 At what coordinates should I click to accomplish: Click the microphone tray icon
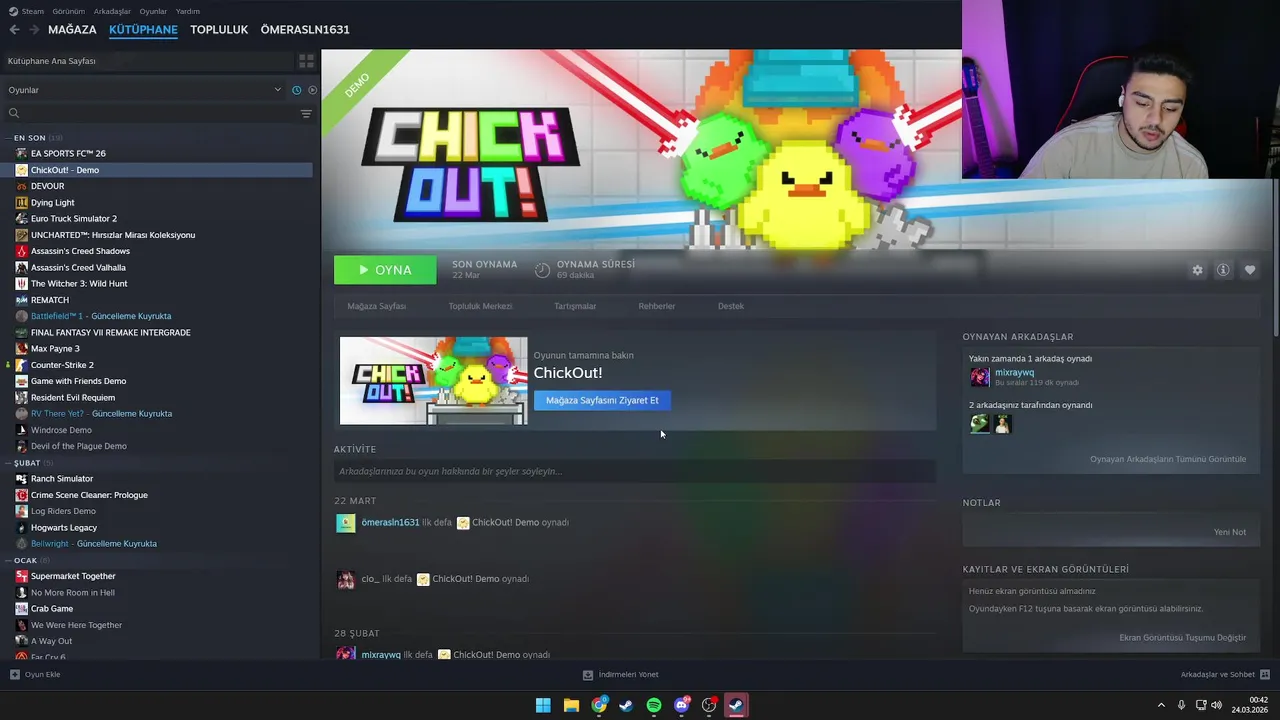(x=1181, y=705)
